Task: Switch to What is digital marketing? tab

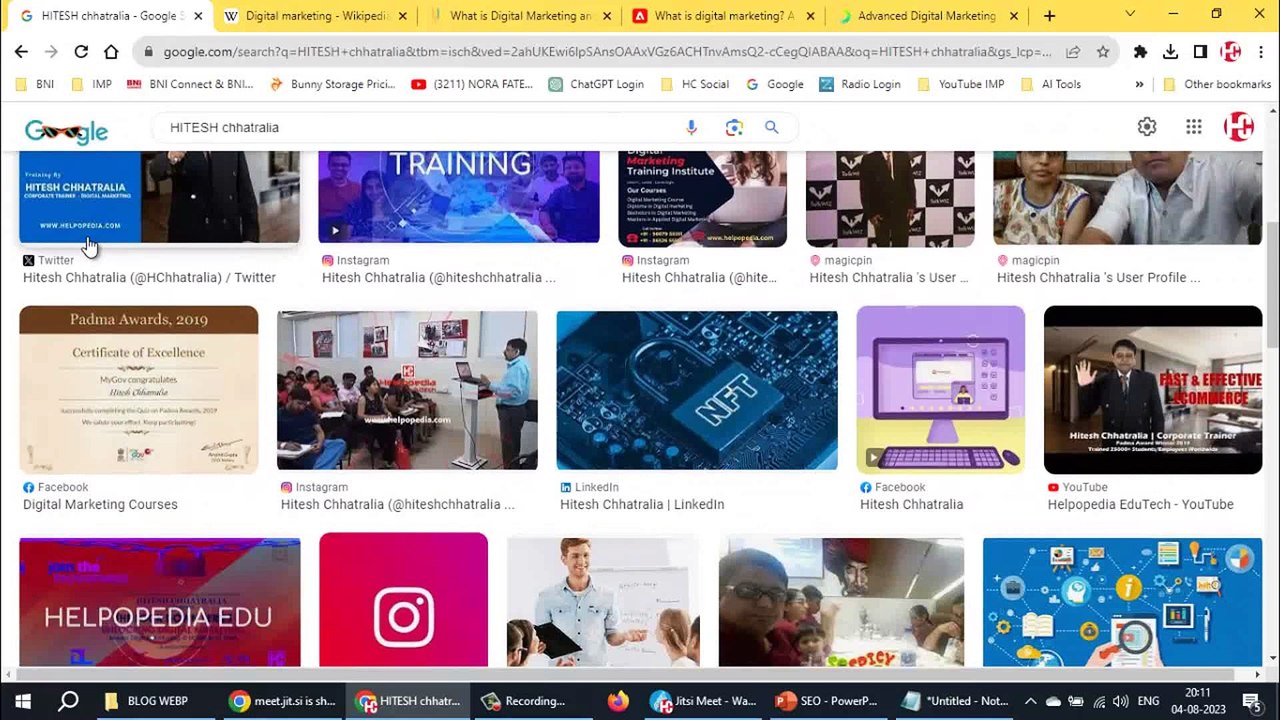Action: [724, 16]
